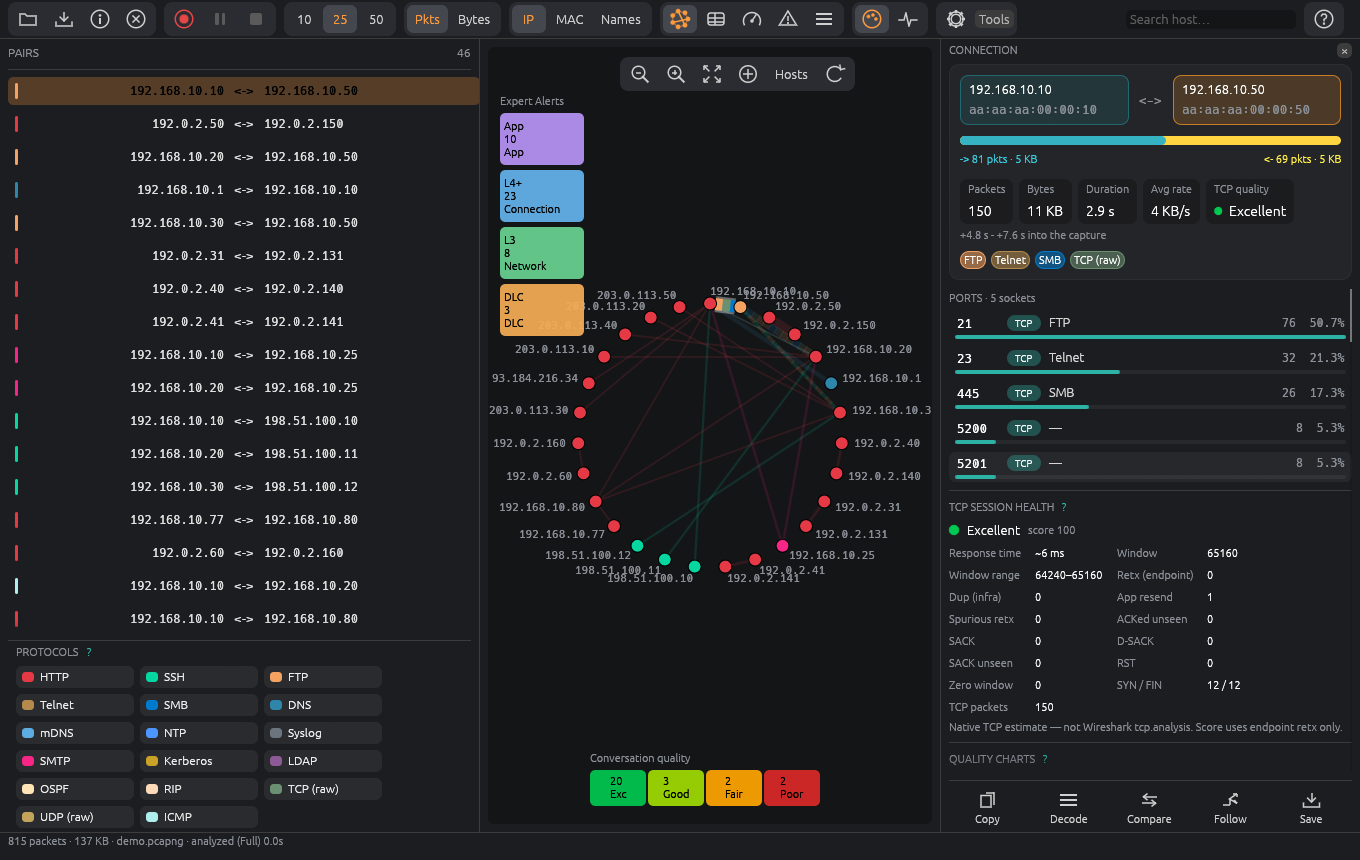The image size is (1360, 860).
Task: Switch the metric to Bytes
Action: (474, 19)
